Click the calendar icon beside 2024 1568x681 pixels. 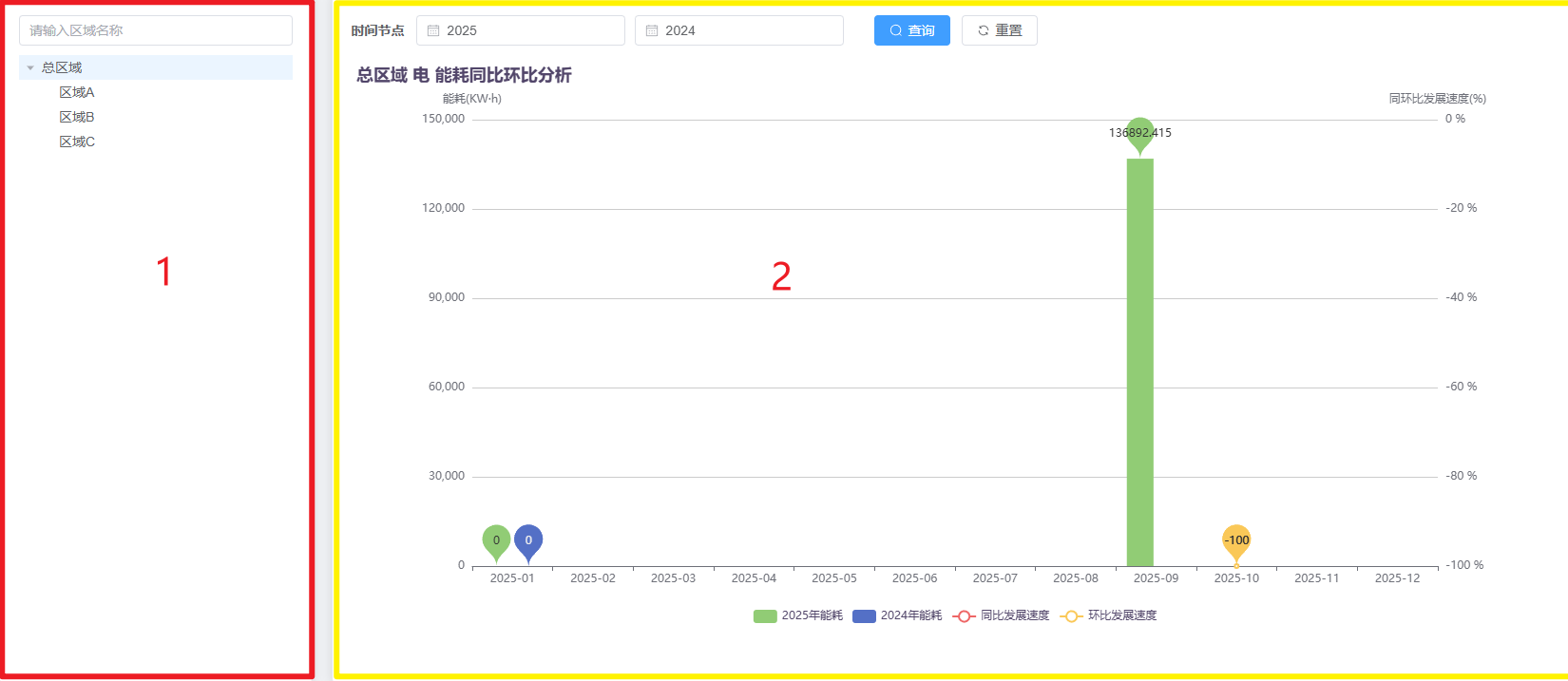tap(652, 30)
